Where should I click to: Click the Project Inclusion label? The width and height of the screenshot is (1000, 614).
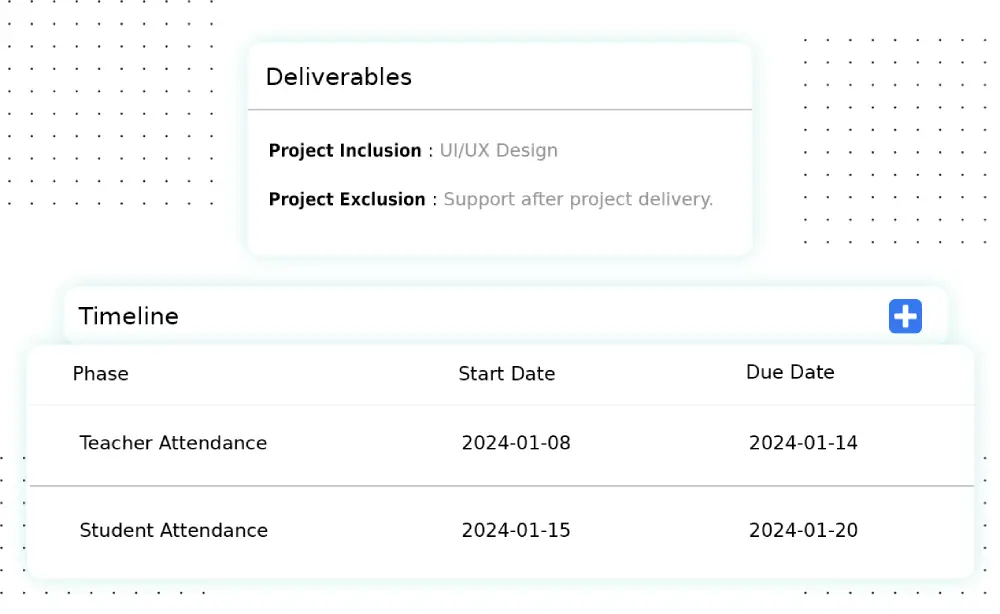coord(345,151)
